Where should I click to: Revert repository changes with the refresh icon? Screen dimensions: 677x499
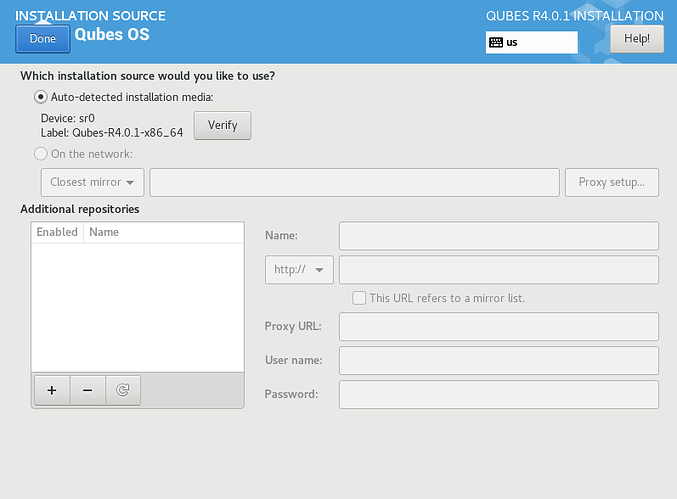(x=123, y=390)
